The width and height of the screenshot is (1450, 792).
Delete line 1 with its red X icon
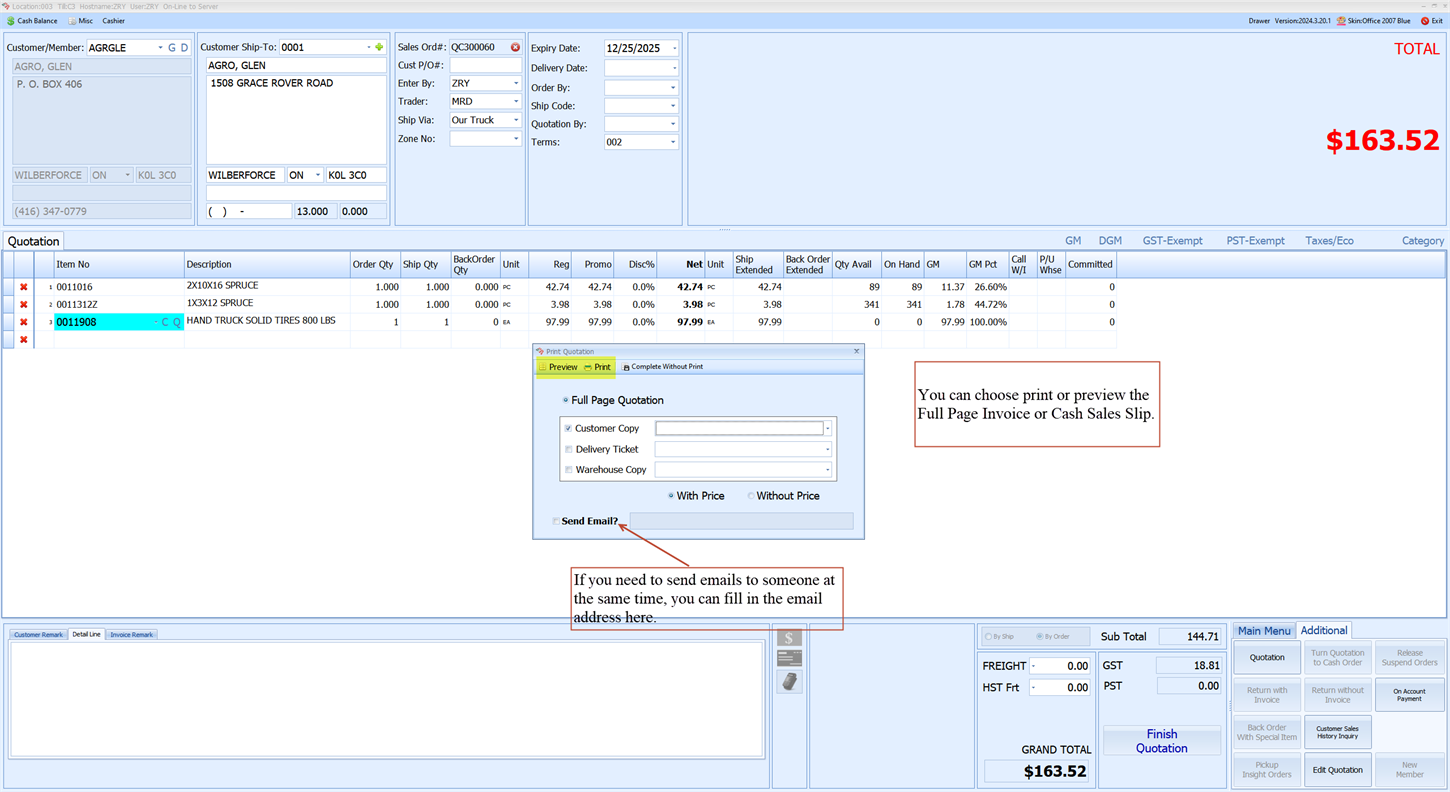click(24, 287)
